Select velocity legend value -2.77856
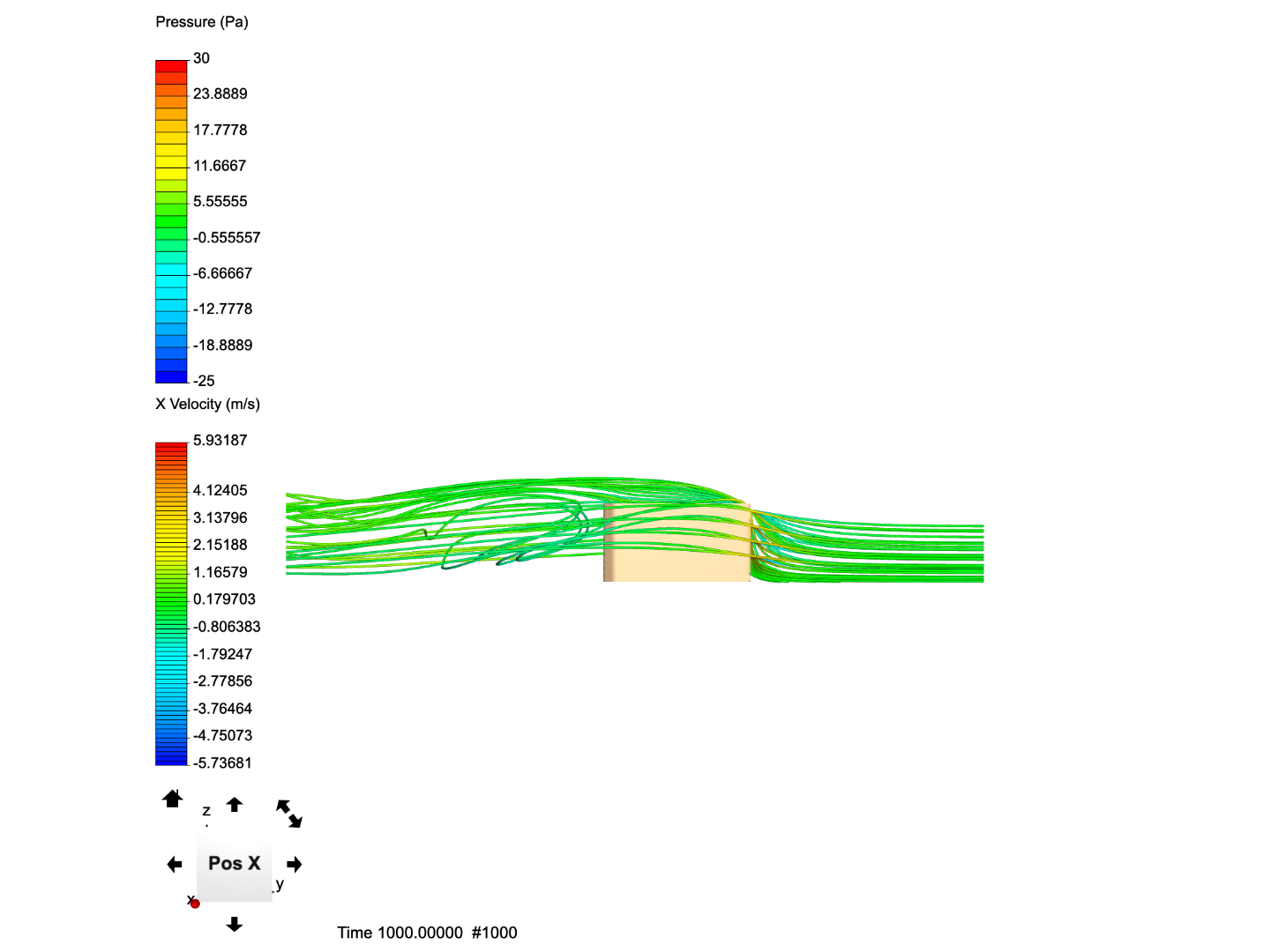Screen dimensions: 1270x952 (x=223, y=681)
